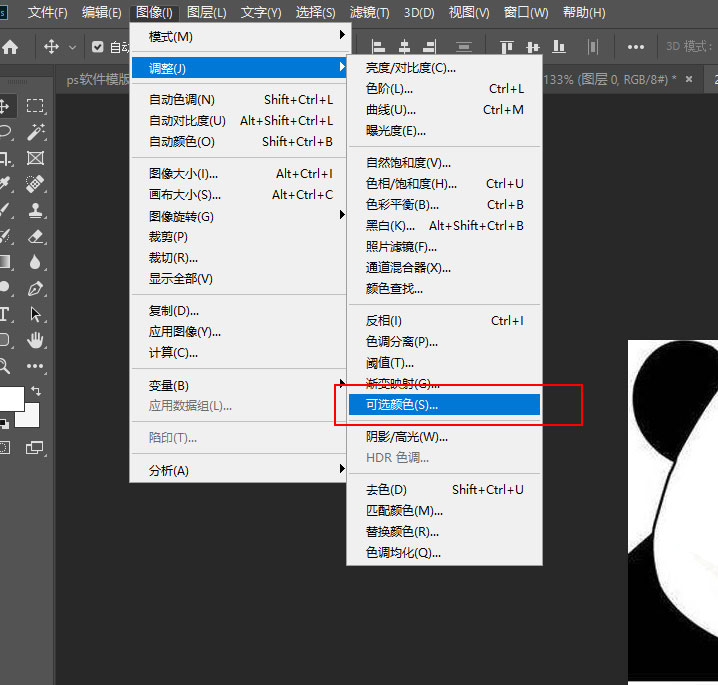
Task: Select the Pen tool
Action: pyautogui.click(x=36, y=288)
